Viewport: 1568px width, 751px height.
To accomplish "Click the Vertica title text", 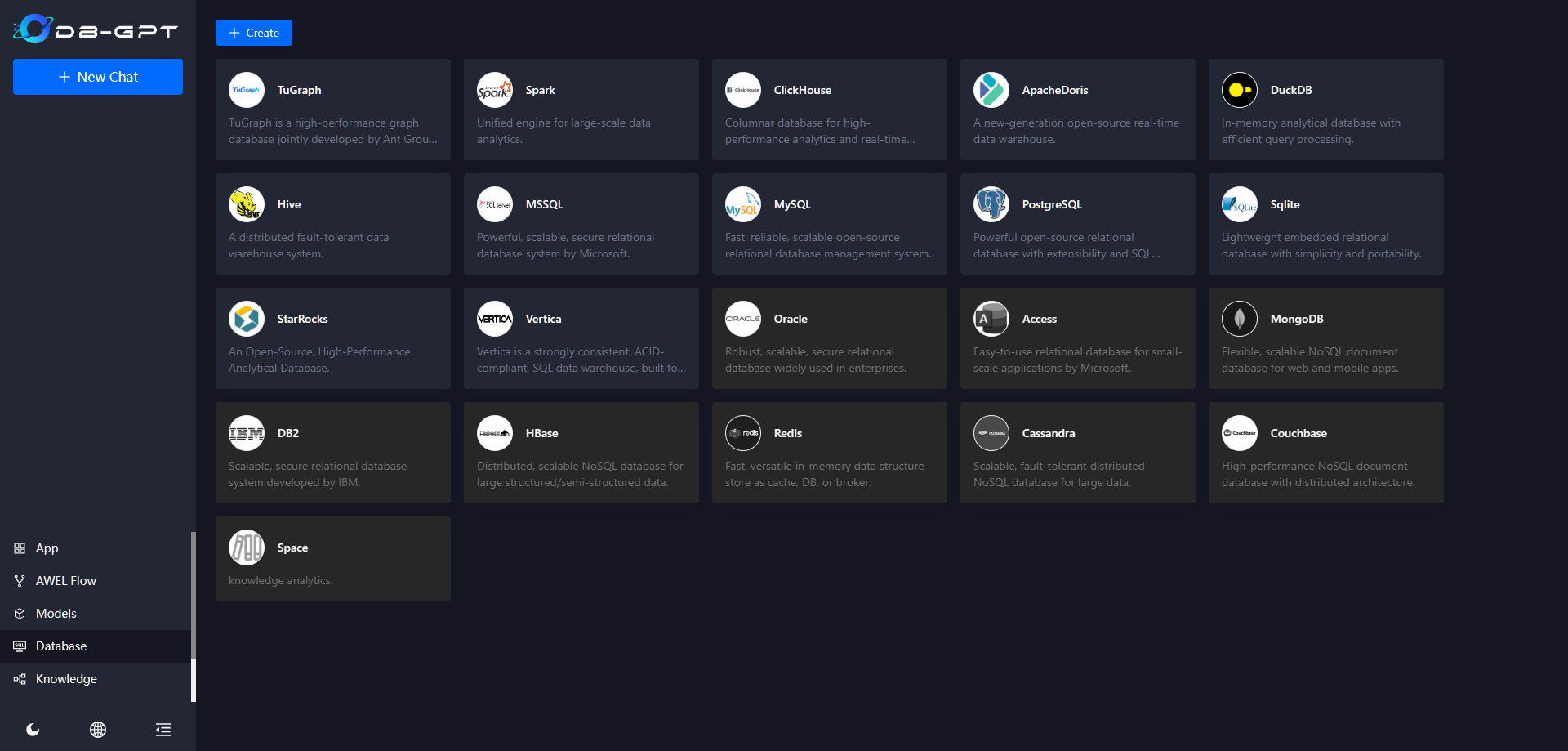I will coord(543,319).
